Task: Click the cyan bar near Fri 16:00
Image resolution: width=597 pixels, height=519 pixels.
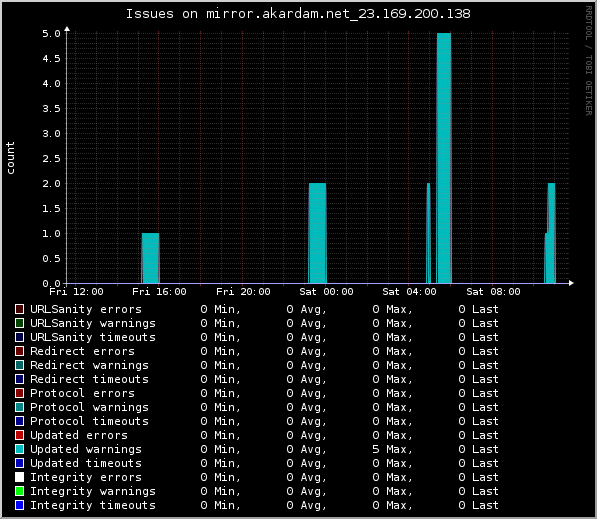Action: coord(150,258)
